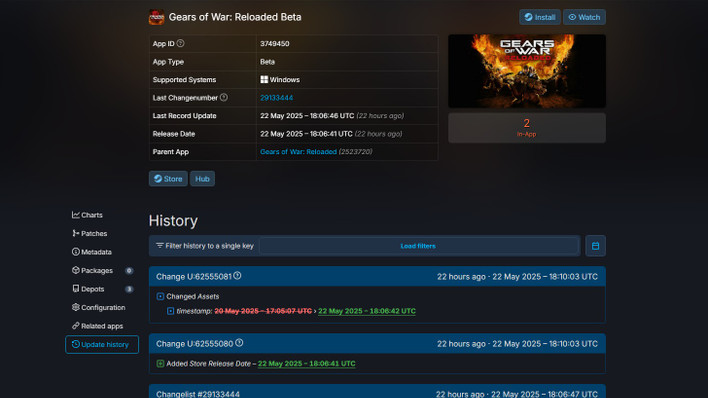708x398 pixels.
Task: Click Change U:62555081 header text
Action: click(194, 276)
